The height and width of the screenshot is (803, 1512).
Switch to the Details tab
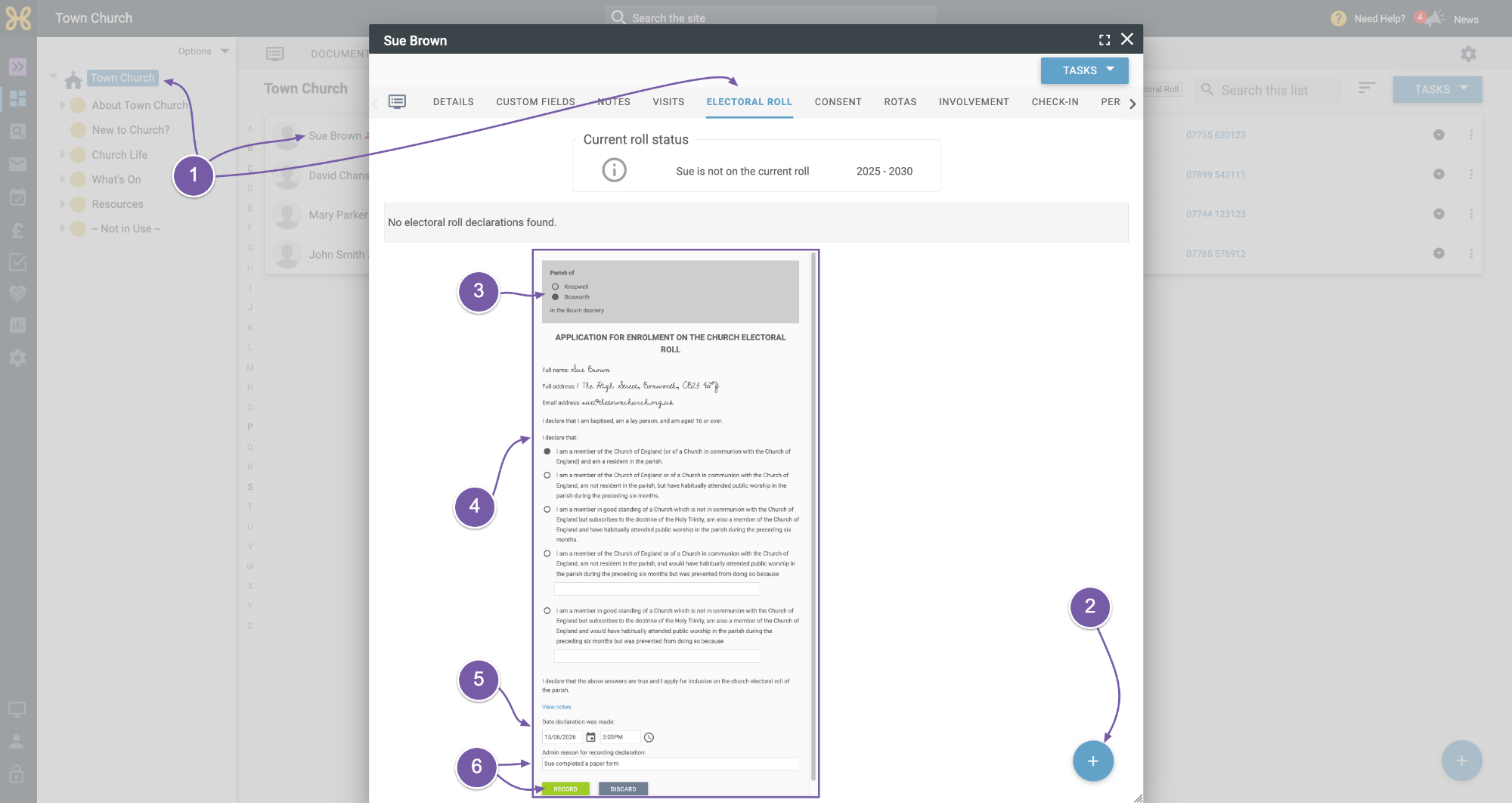(x=453, y=102)
